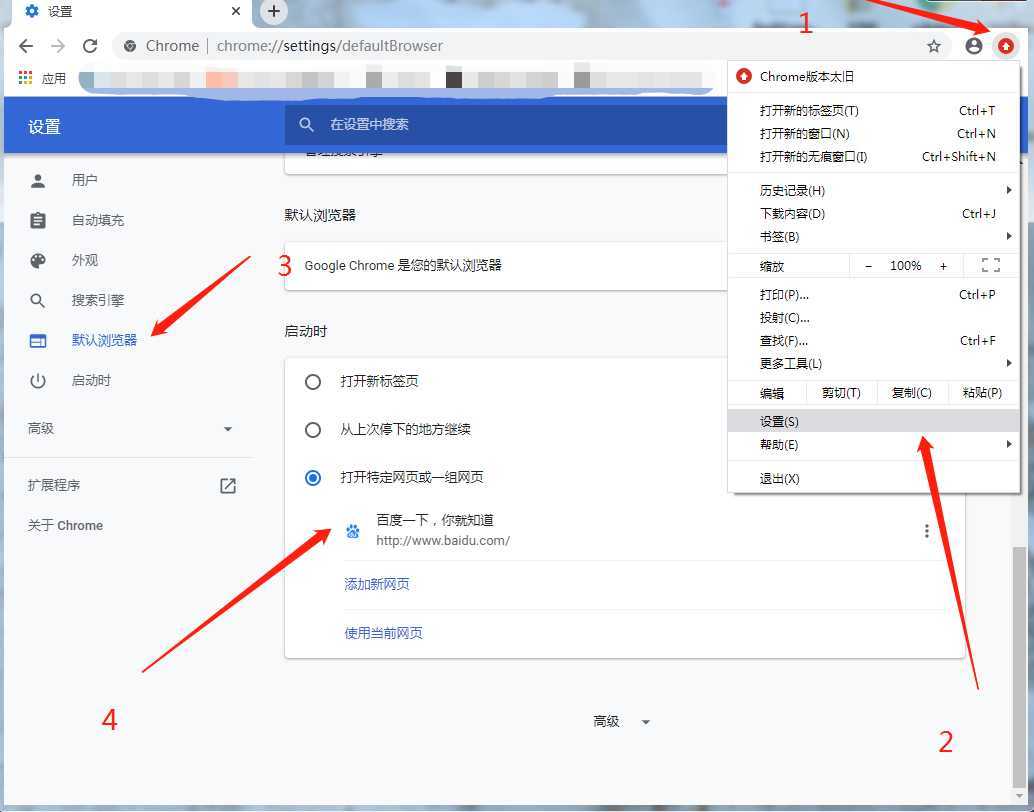1034x812 pixels.
Task: Choose 设置(S) from the Chrome menu
Action: (780, 421)
